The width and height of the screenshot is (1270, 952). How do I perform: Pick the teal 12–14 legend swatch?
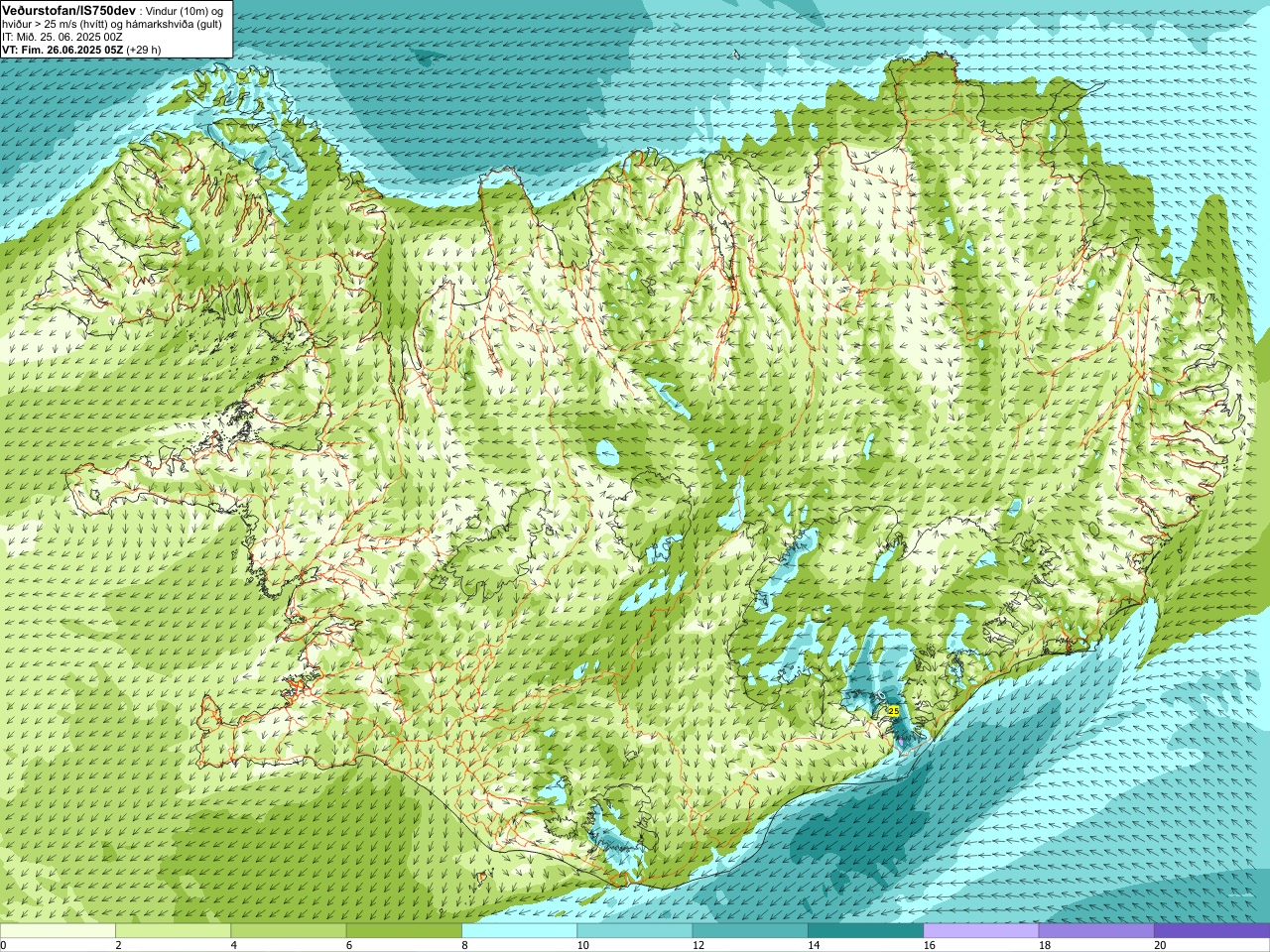750,931
